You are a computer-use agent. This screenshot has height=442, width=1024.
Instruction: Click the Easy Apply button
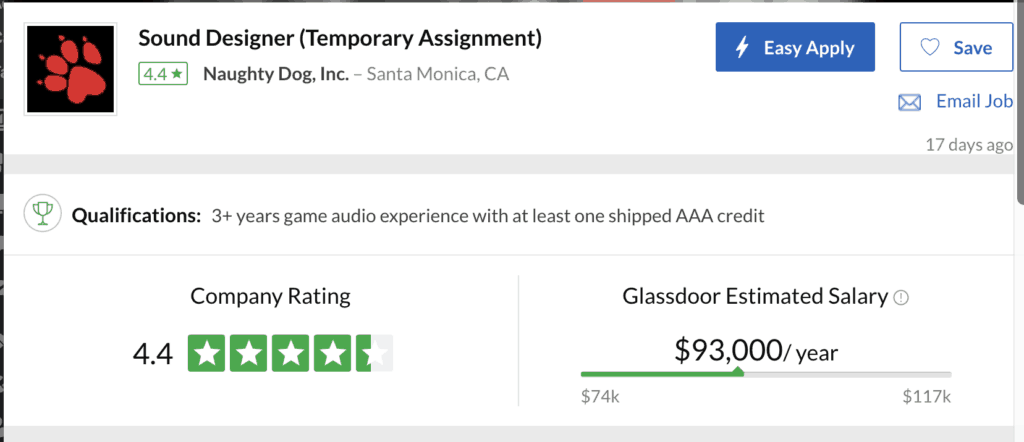tap(795, 47)
